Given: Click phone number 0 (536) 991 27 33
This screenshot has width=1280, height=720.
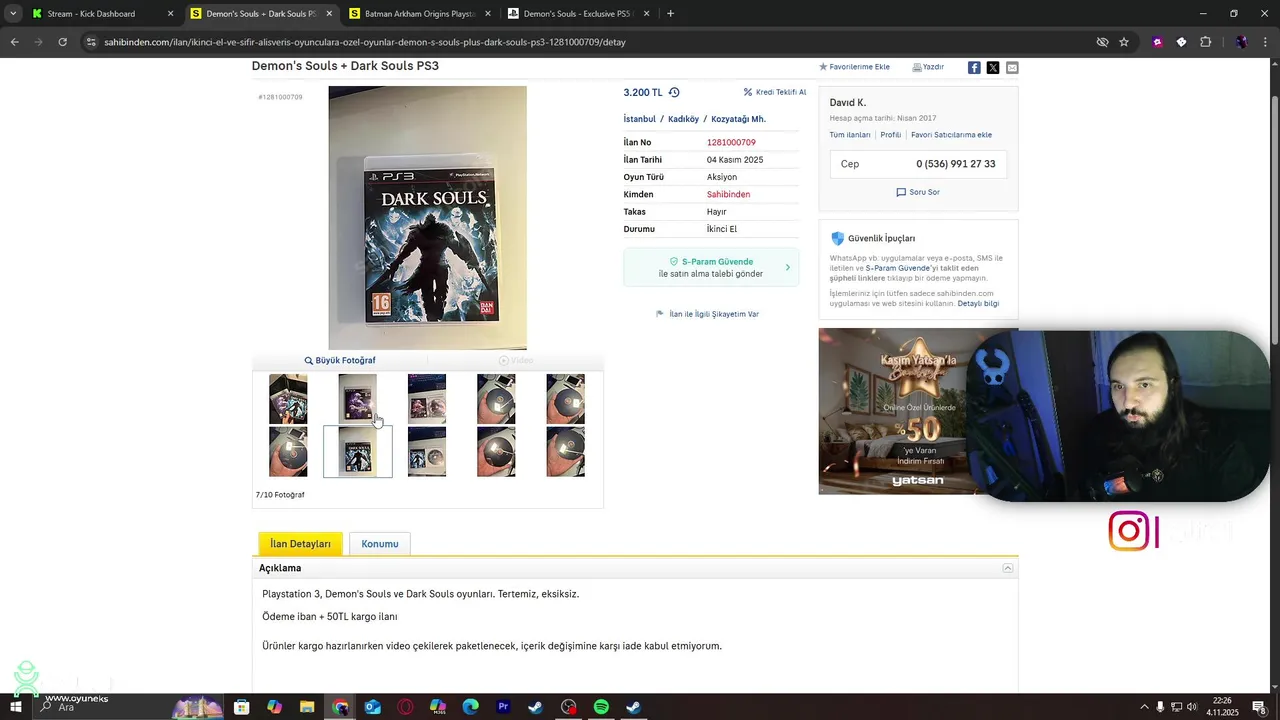Looking at the screenshot, I should pyautogui.click(x=955, y=164).
